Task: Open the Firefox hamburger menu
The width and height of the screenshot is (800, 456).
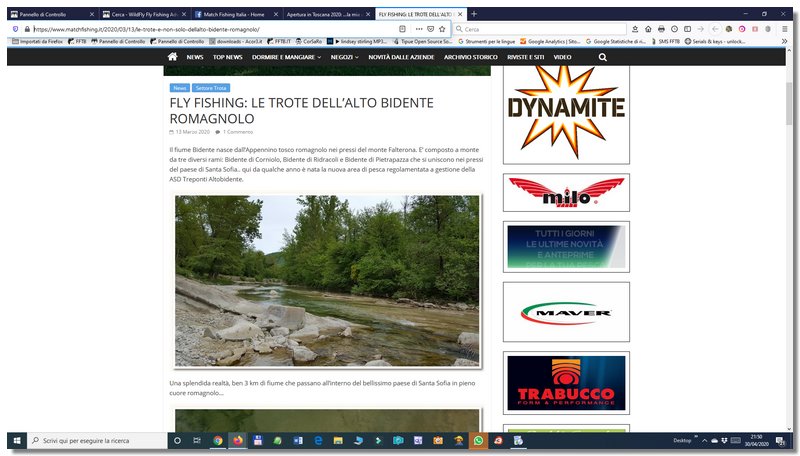Action: pos(784,29)
